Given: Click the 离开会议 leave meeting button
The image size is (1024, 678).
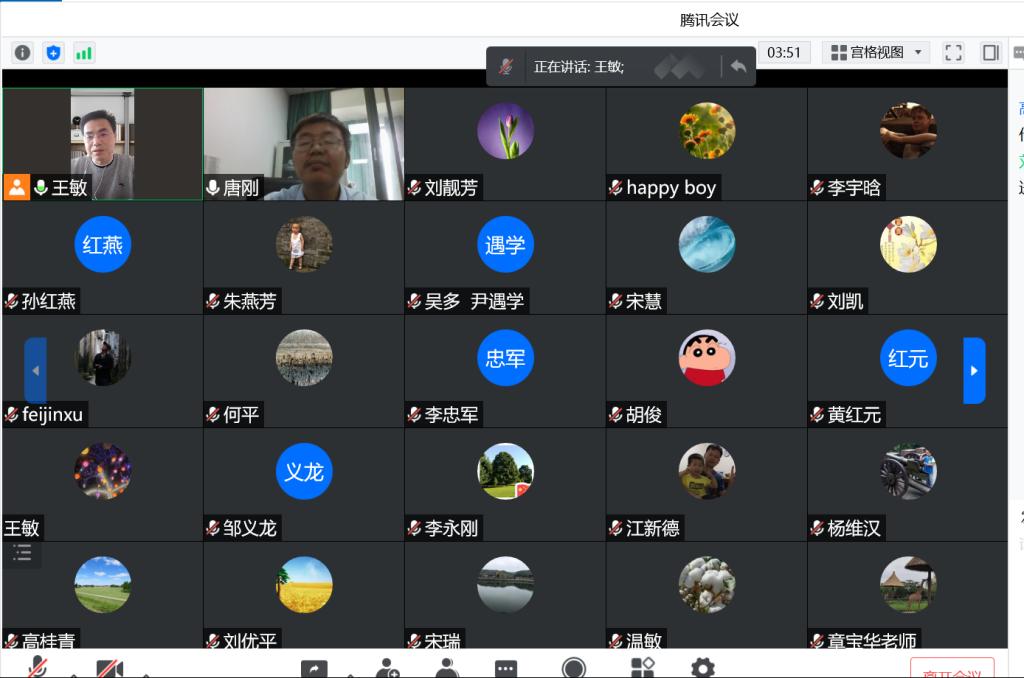Looking at the screenshot, I should pyautogui.click(x=951, y=670).
